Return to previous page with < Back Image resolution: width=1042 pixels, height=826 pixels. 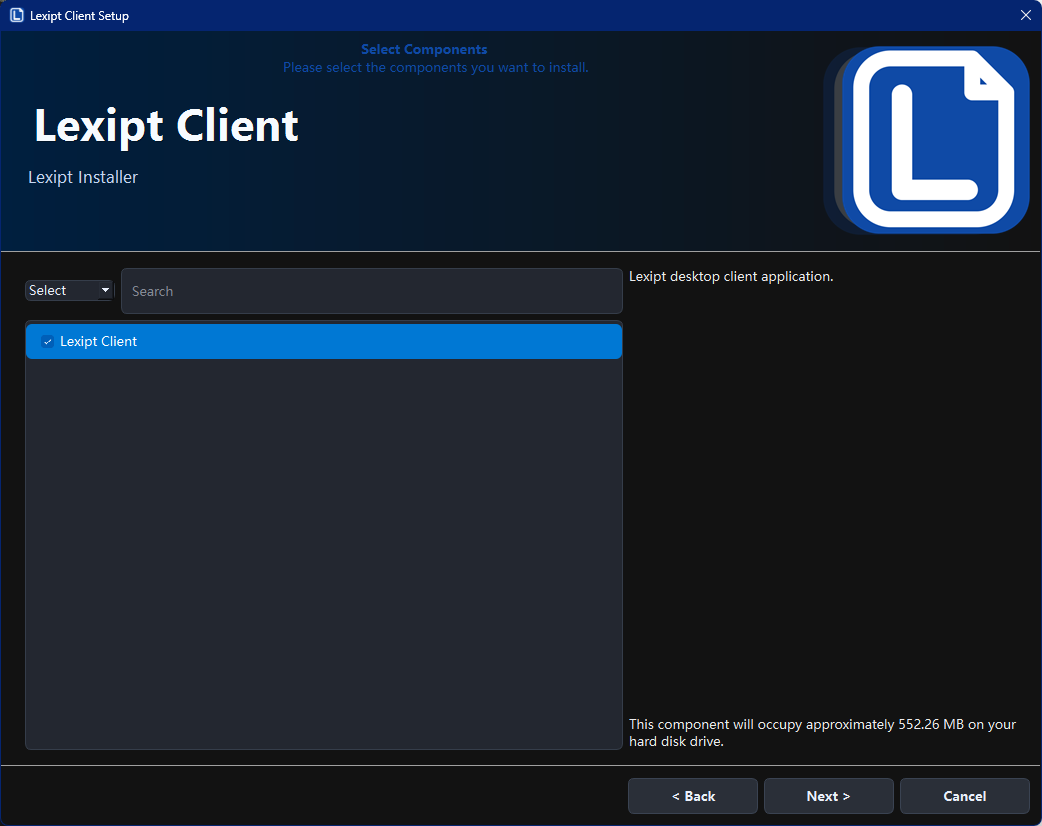[692, 796]
